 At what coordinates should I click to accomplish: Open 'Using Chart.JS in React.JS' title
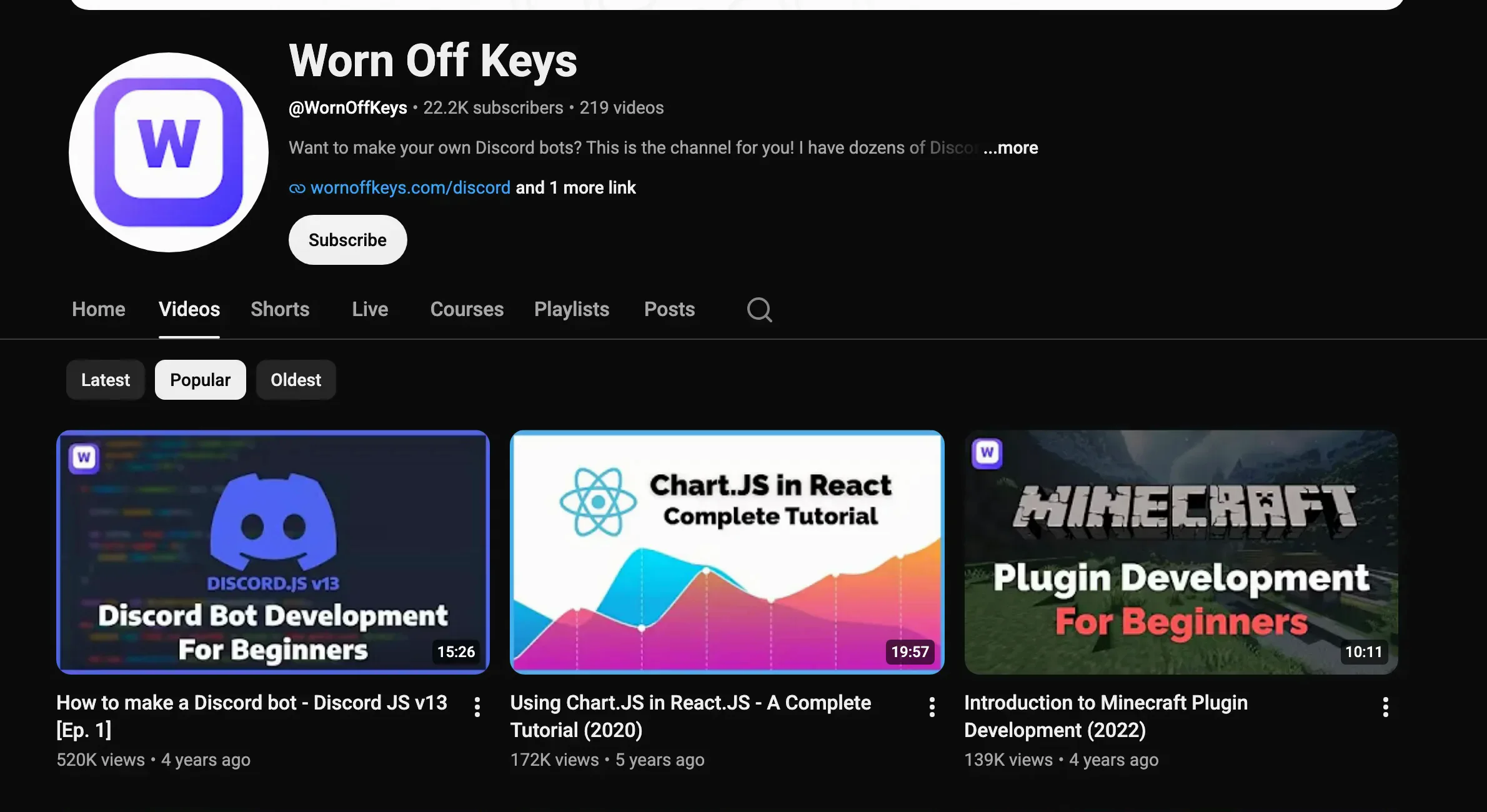click(690, 716)
